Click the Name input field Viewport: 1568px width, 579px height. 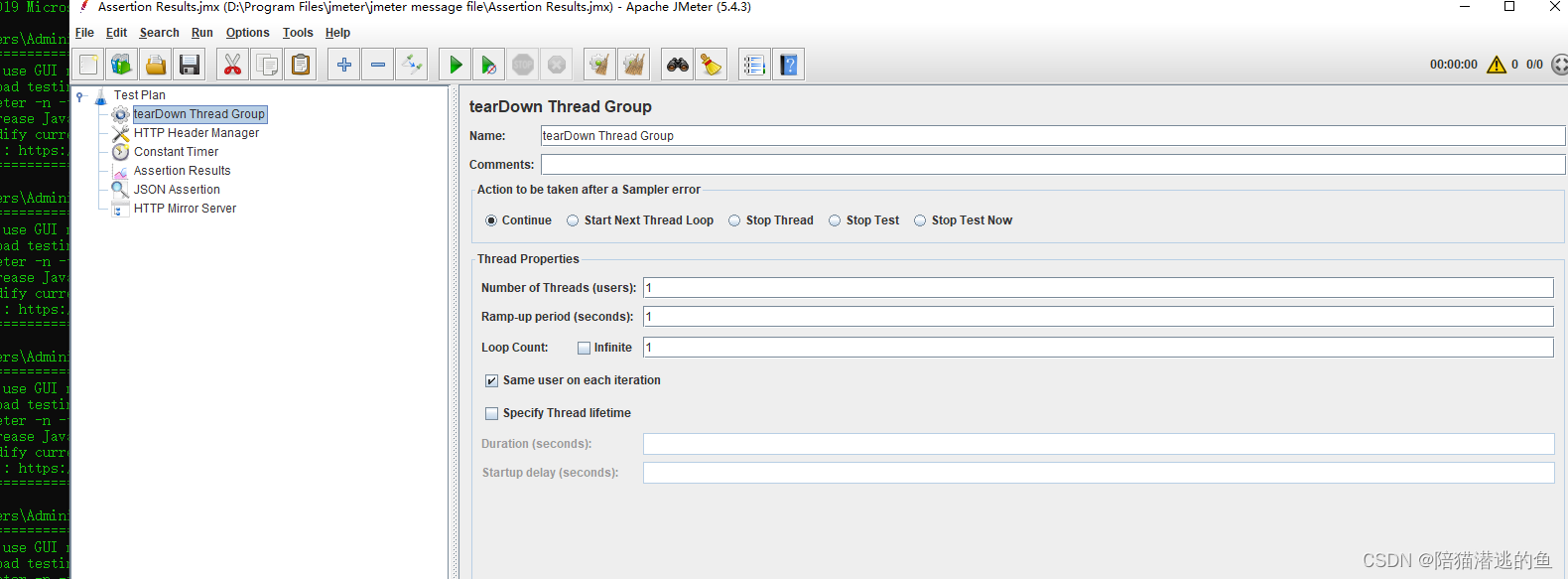1053,136
